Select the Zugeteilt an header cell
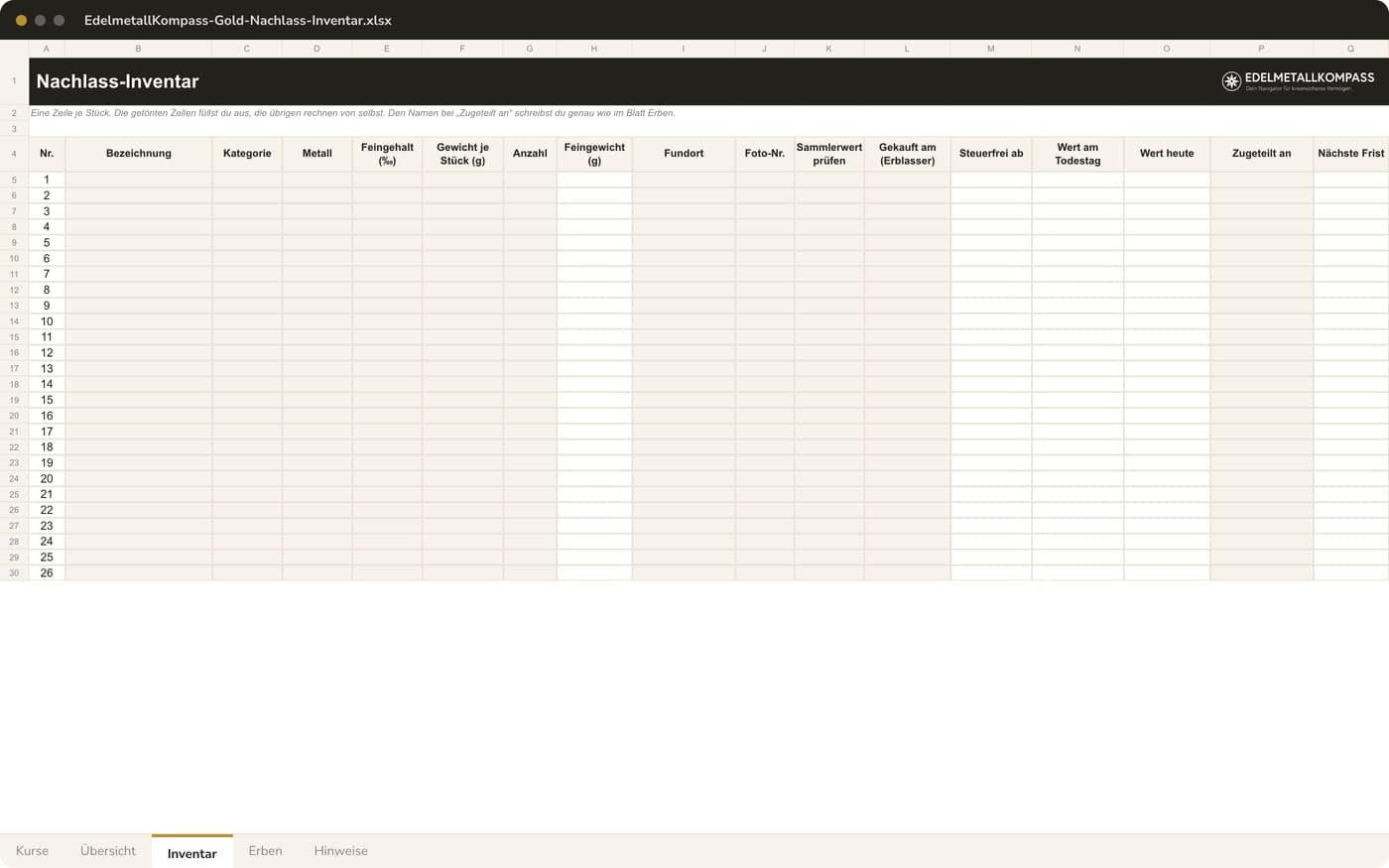Viewport: 1389px width, 868px height. [1262, 154]
